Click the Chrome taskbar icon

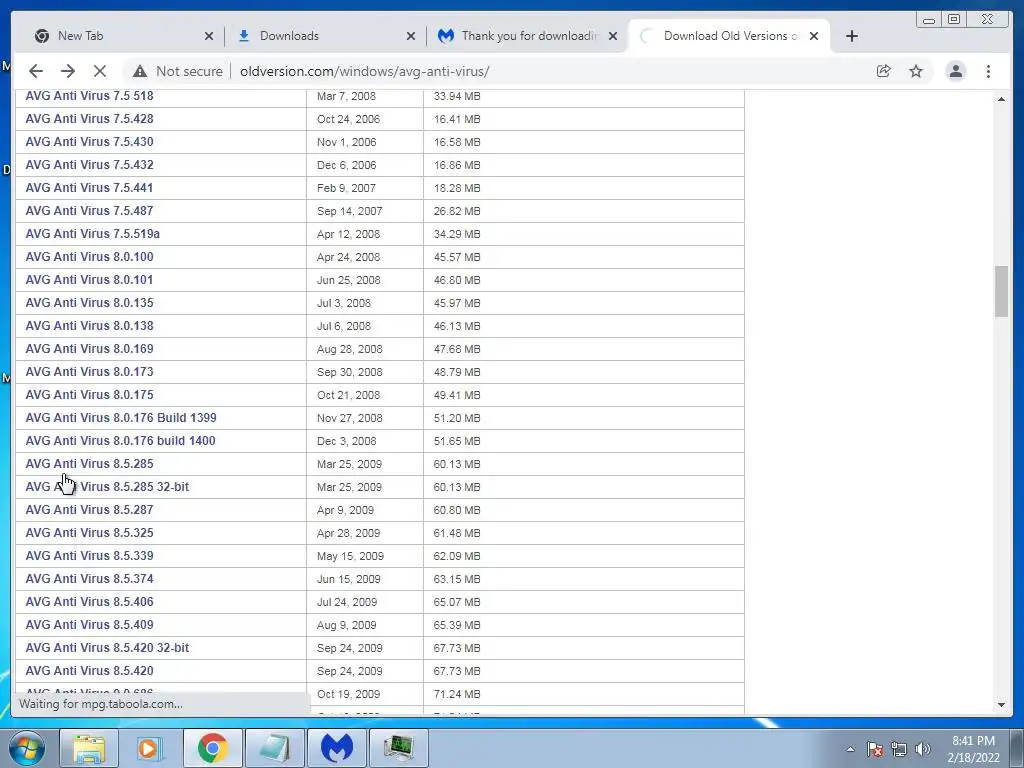[x=212, y=748]
